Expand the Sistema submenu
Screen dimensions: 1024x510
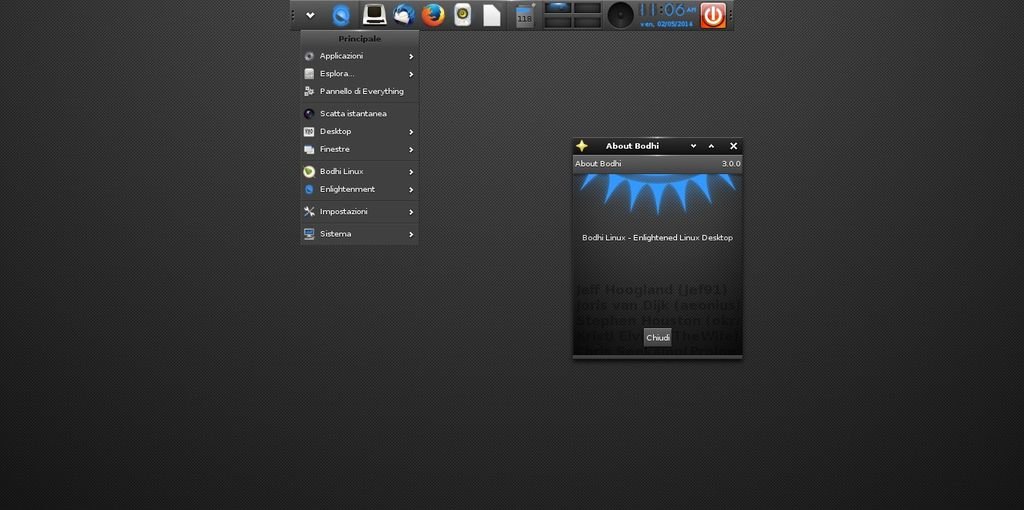point(360,233)
